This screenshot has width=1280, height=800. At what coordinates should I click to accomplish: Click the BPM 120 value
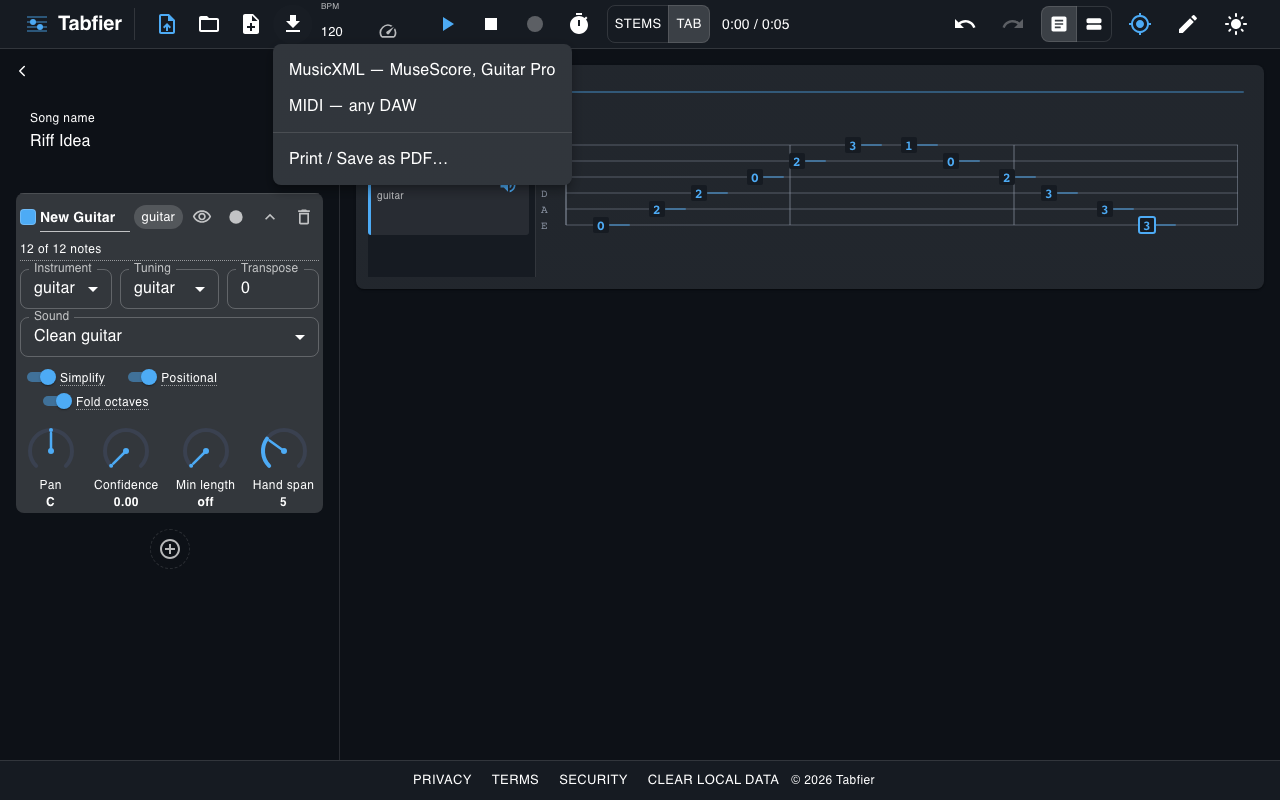tap(332, 32)
